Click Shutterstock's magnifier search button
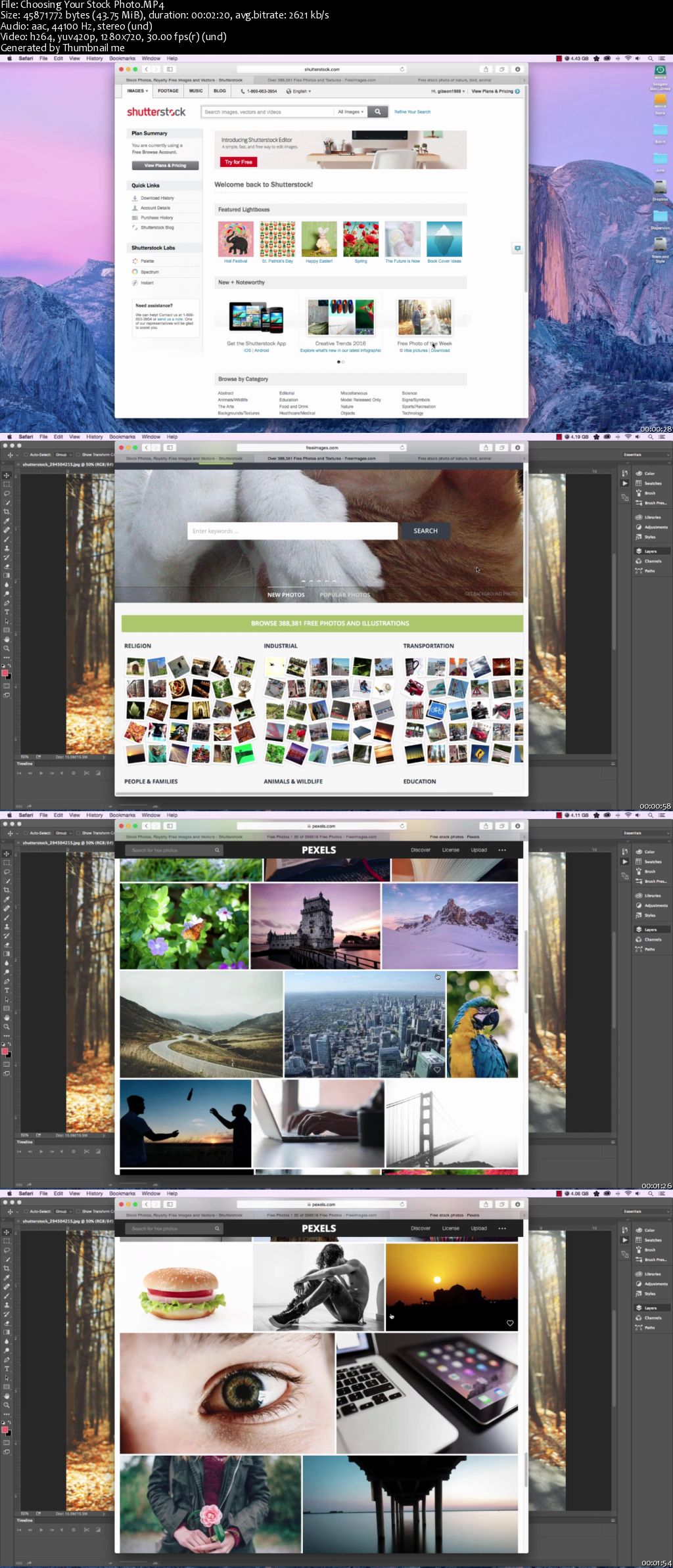This screenshot has height=1568, width=673. point(377,112)
